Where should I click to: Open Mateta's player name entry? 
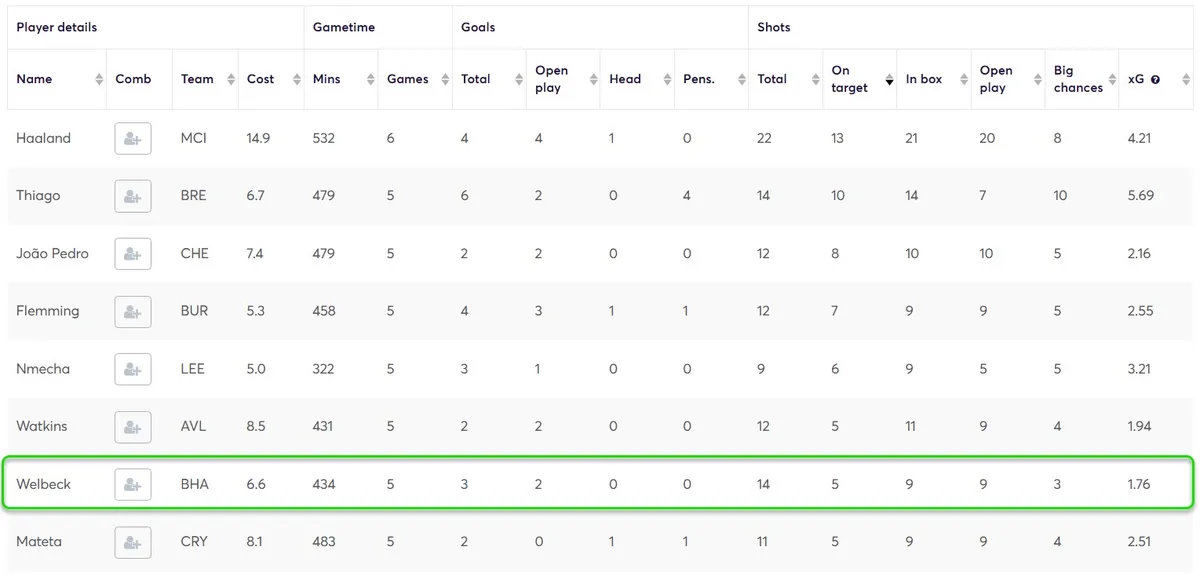point(39,541)
